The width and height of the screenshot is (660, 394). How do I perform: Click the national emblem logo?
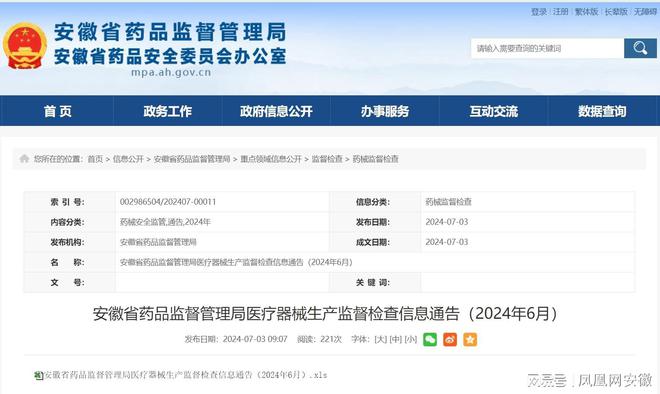point(25,46)
